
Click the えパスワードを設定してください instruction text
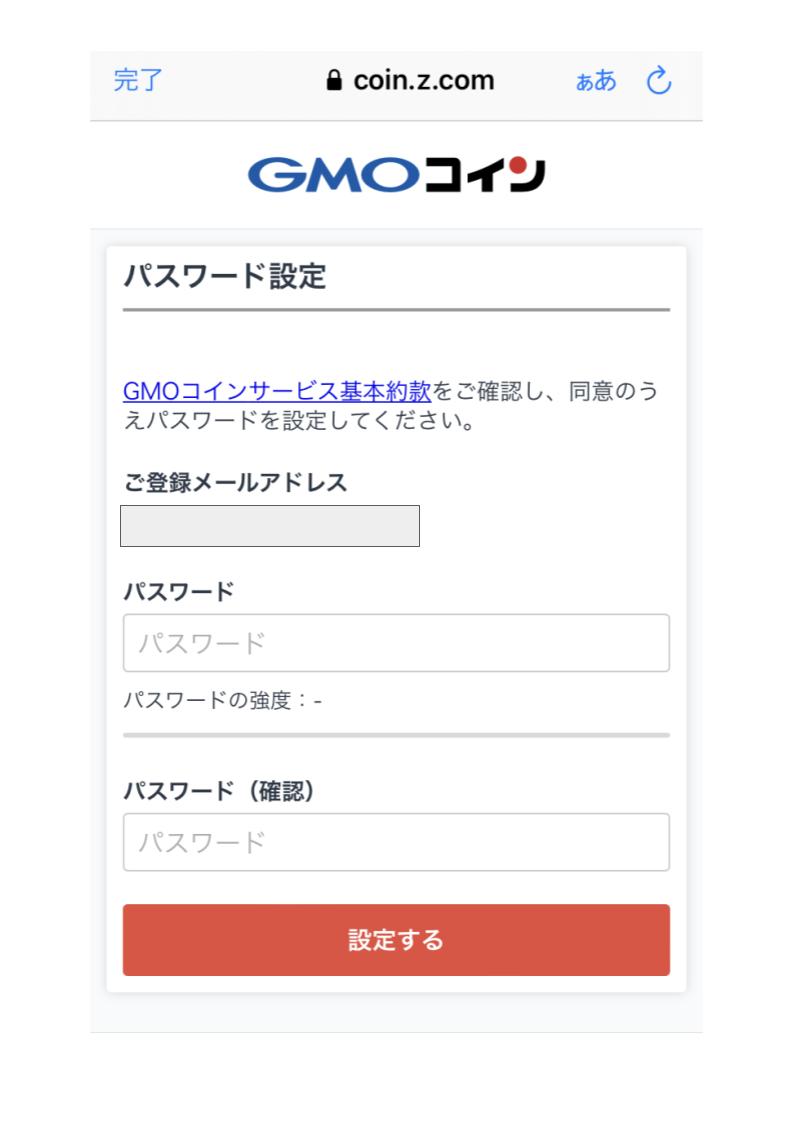click(x=299, y=420)
